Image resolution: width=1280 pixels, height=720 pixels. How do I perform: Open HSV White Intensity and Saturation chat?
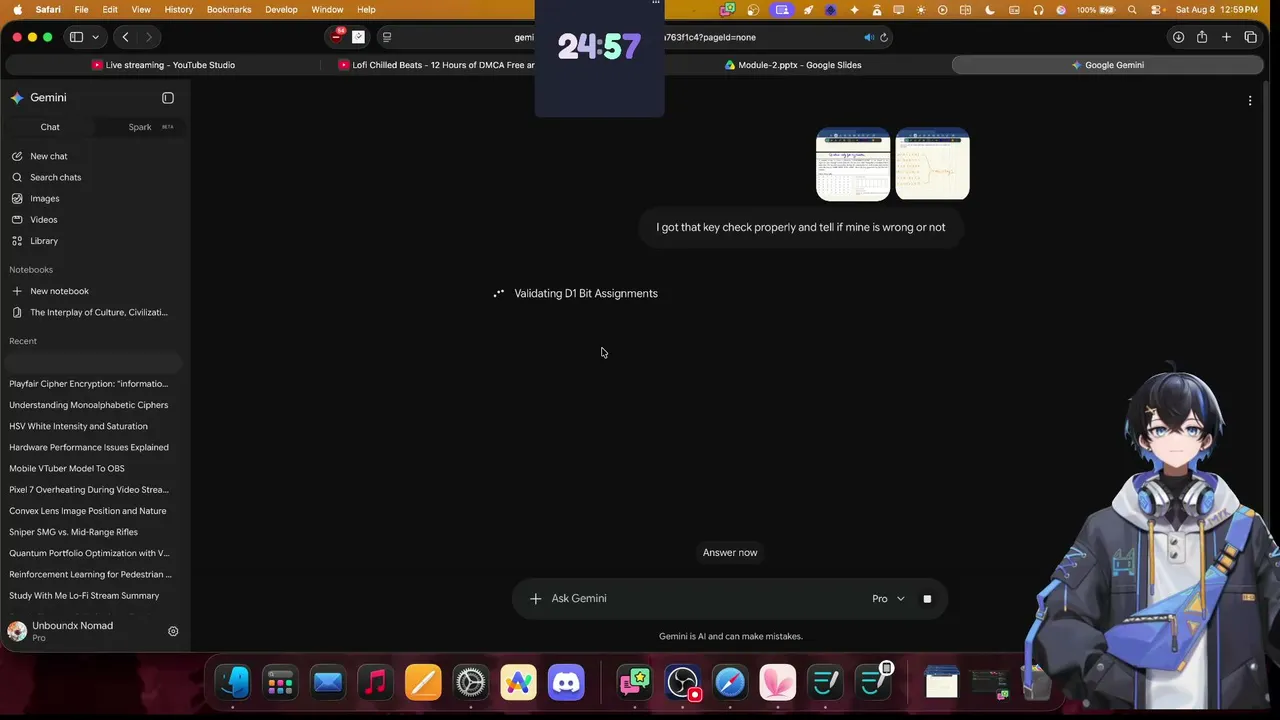point(78,426)
